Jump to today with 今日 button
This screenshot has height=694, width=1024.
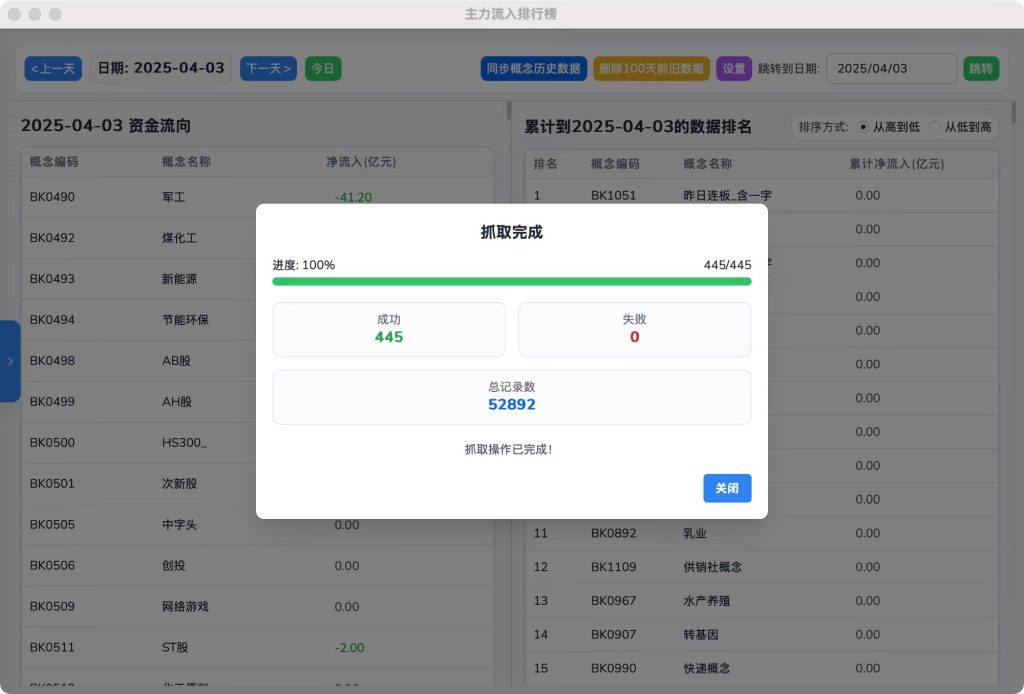click(x=322, y=69)
